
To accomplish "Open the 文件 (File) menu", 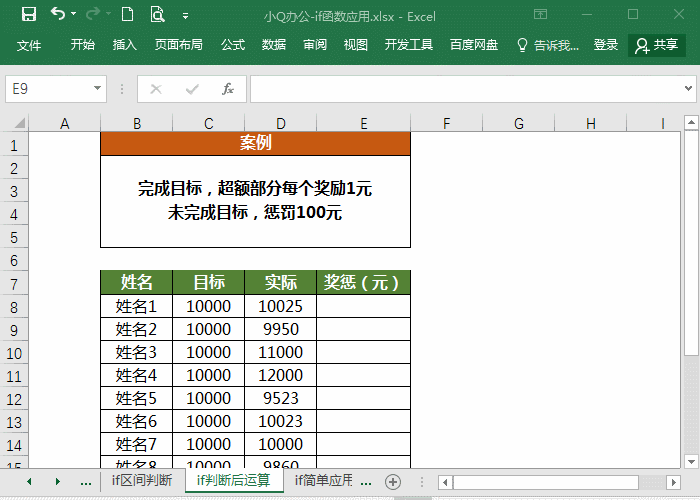I will click(29, 45).
